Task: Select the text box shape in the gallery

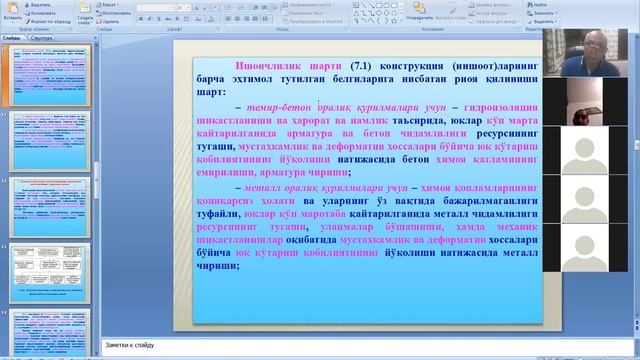Action: 356,5
